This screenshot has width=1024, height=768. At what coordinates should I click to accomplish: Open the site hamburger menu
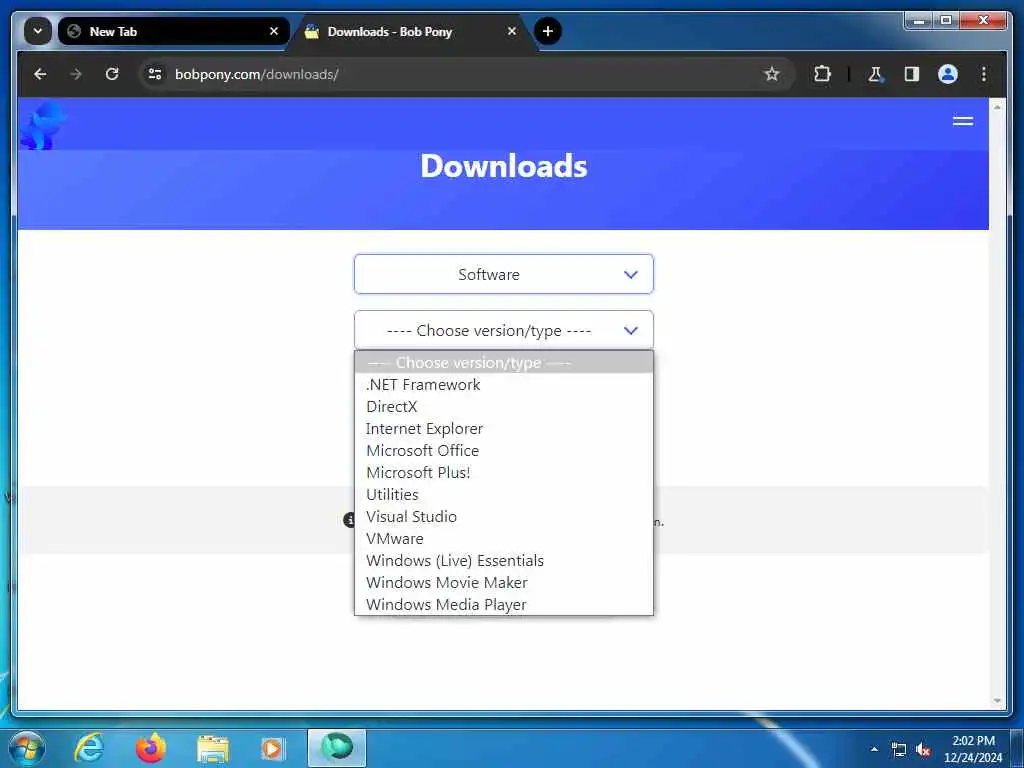pos(963,121)
